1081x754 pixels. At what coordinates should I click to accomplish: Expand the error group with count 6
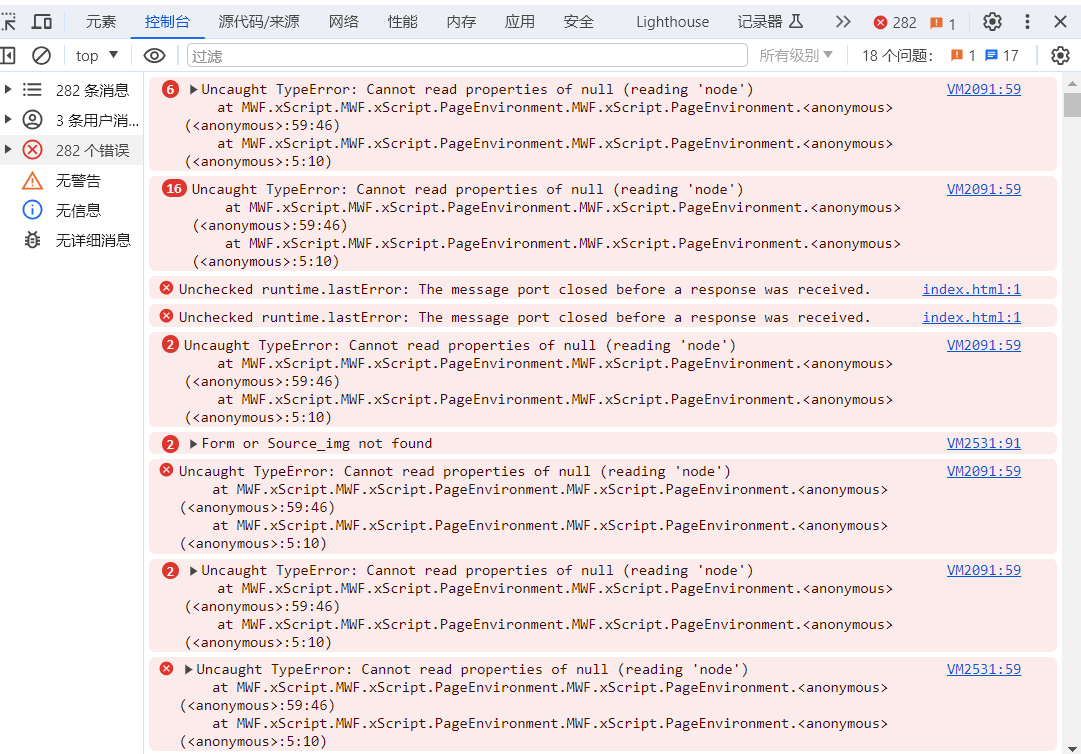pos(193,90)
